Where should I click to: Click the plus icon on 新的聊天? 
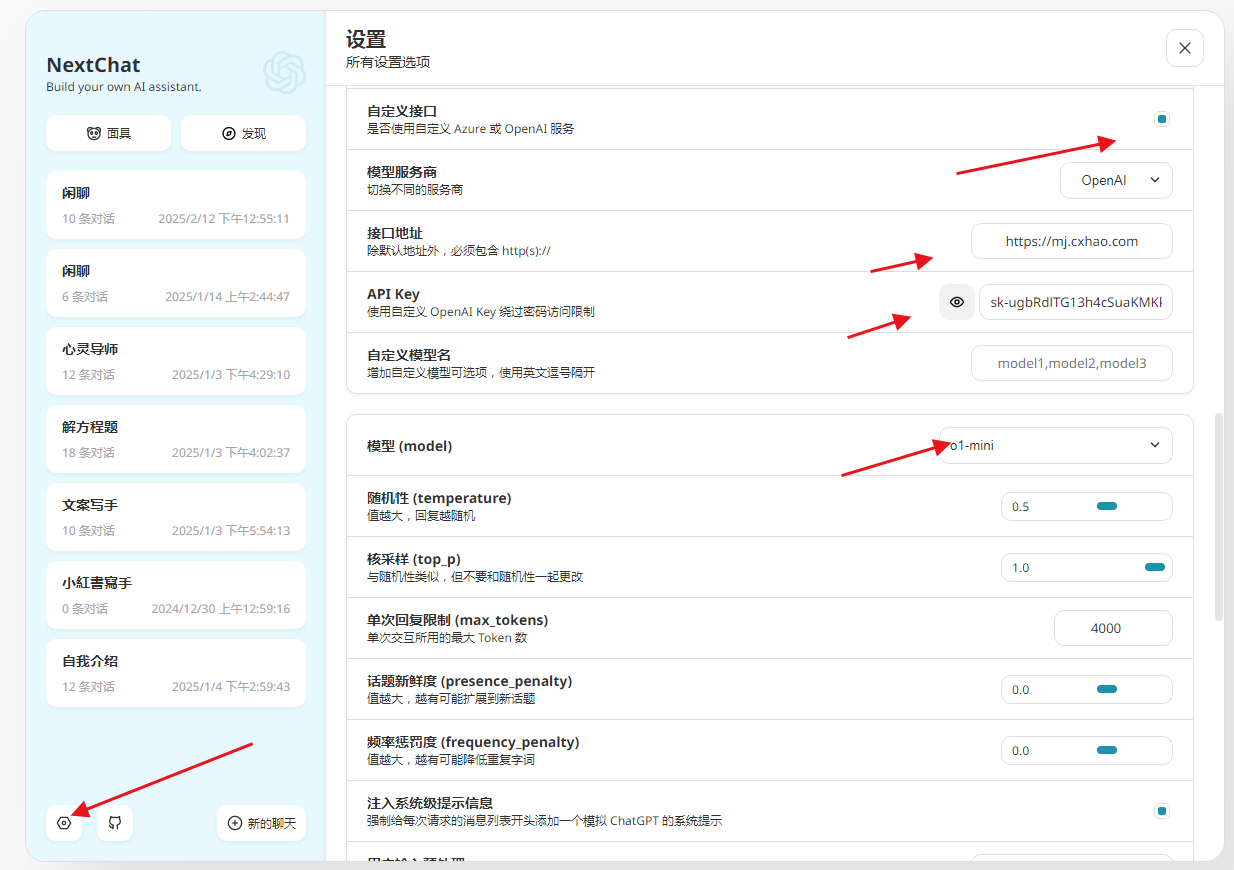[x=233, y=823]
